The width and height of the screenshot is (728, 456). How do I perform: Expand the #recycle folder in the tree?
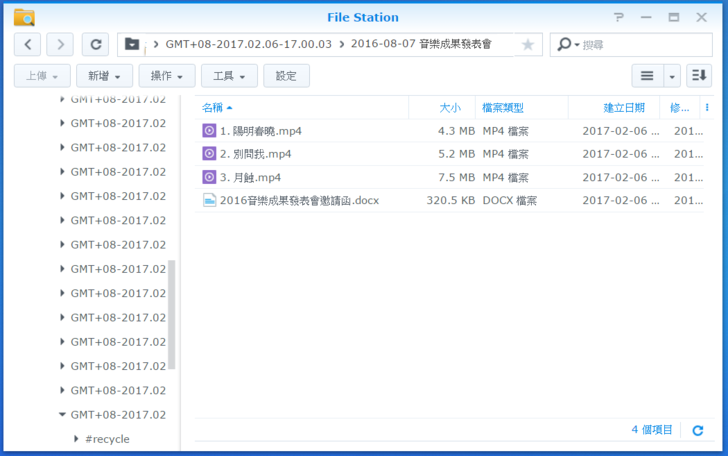pos(76,439)
